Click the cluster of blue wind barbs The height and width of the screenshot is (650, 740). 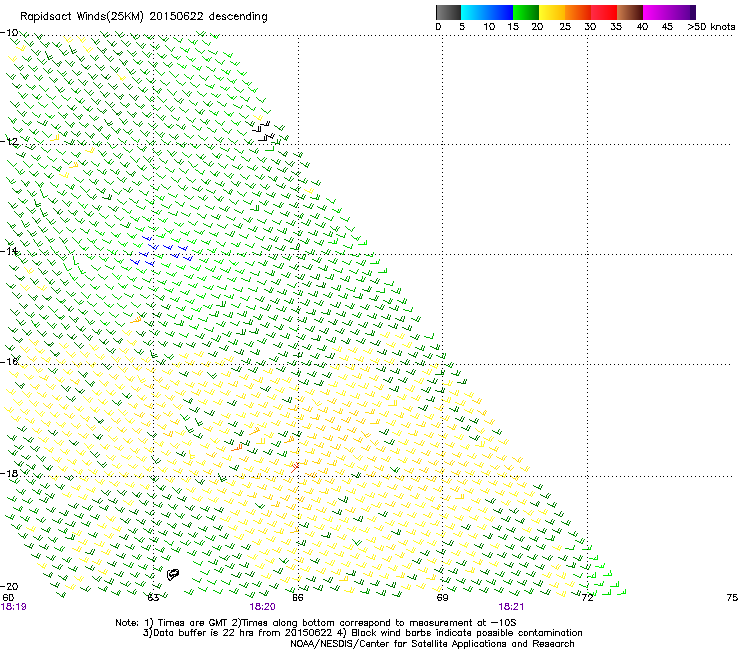pos(161,251)
